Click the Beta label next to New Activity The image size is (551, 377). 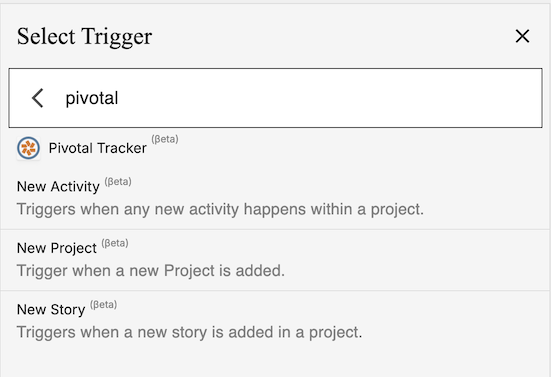118,182
